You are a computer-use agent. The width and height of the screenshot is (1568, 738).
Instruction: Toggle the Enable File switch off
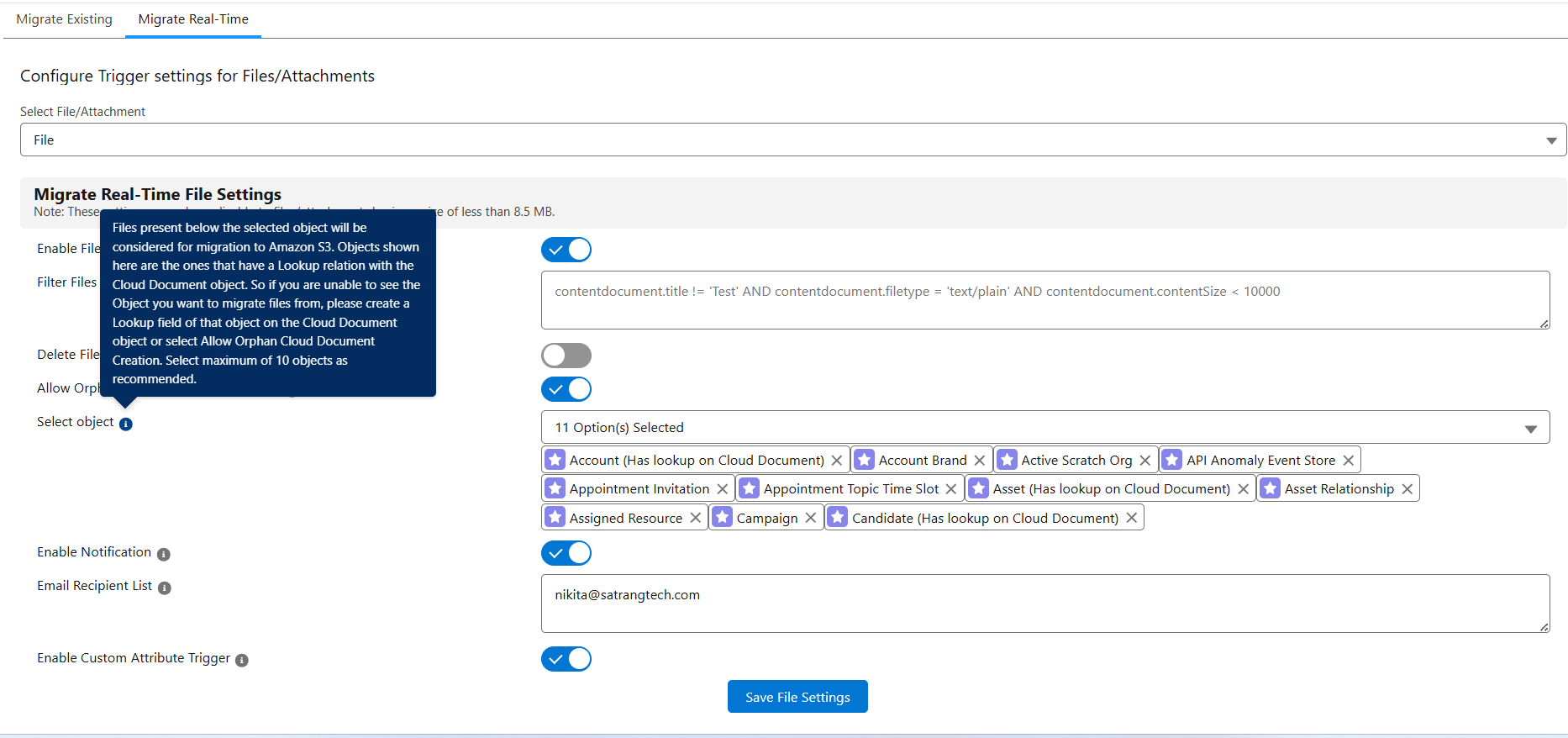point(566,250)
